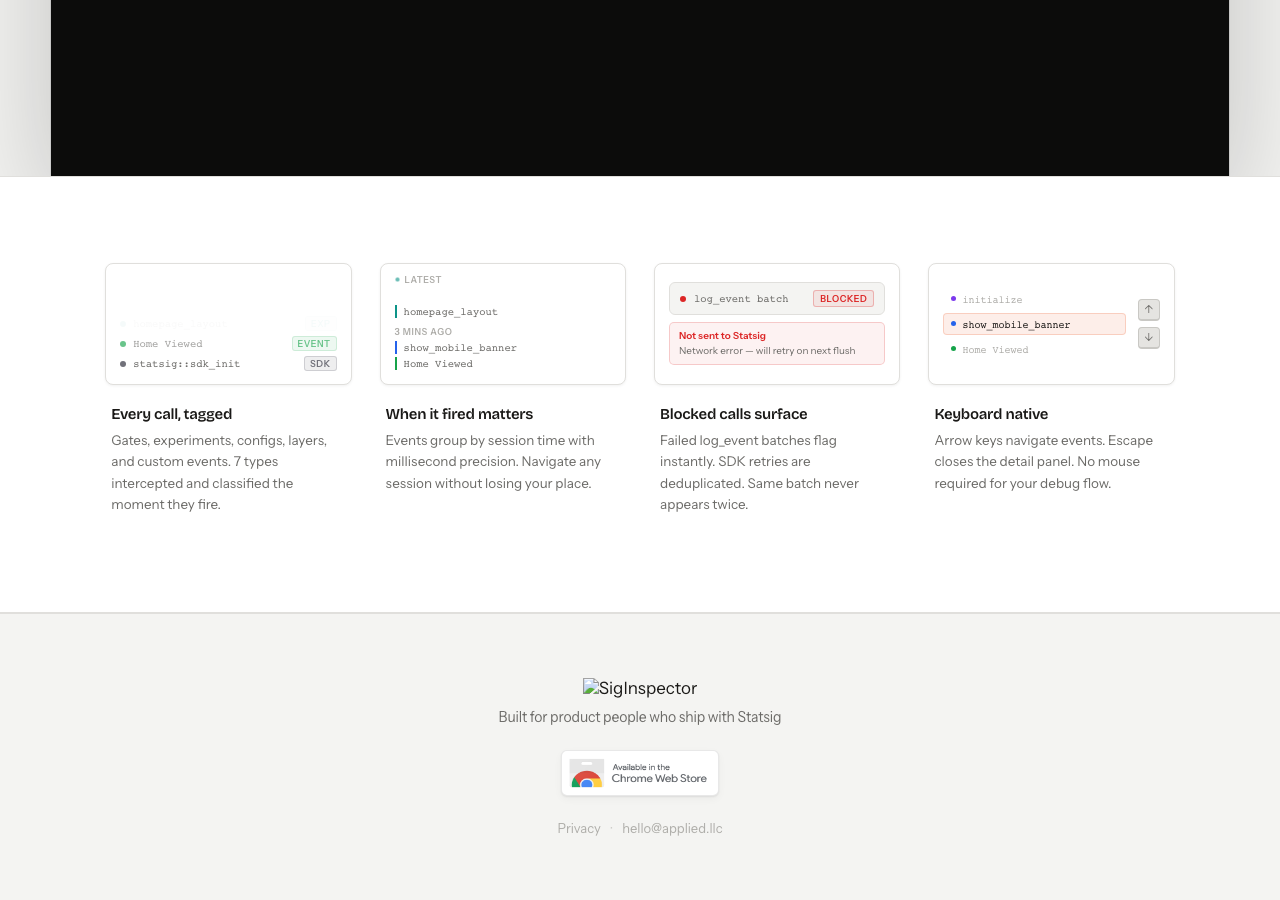1280x900 pixels.
Task: Select the LATEST section header
Action: click(x=418, y=279)
